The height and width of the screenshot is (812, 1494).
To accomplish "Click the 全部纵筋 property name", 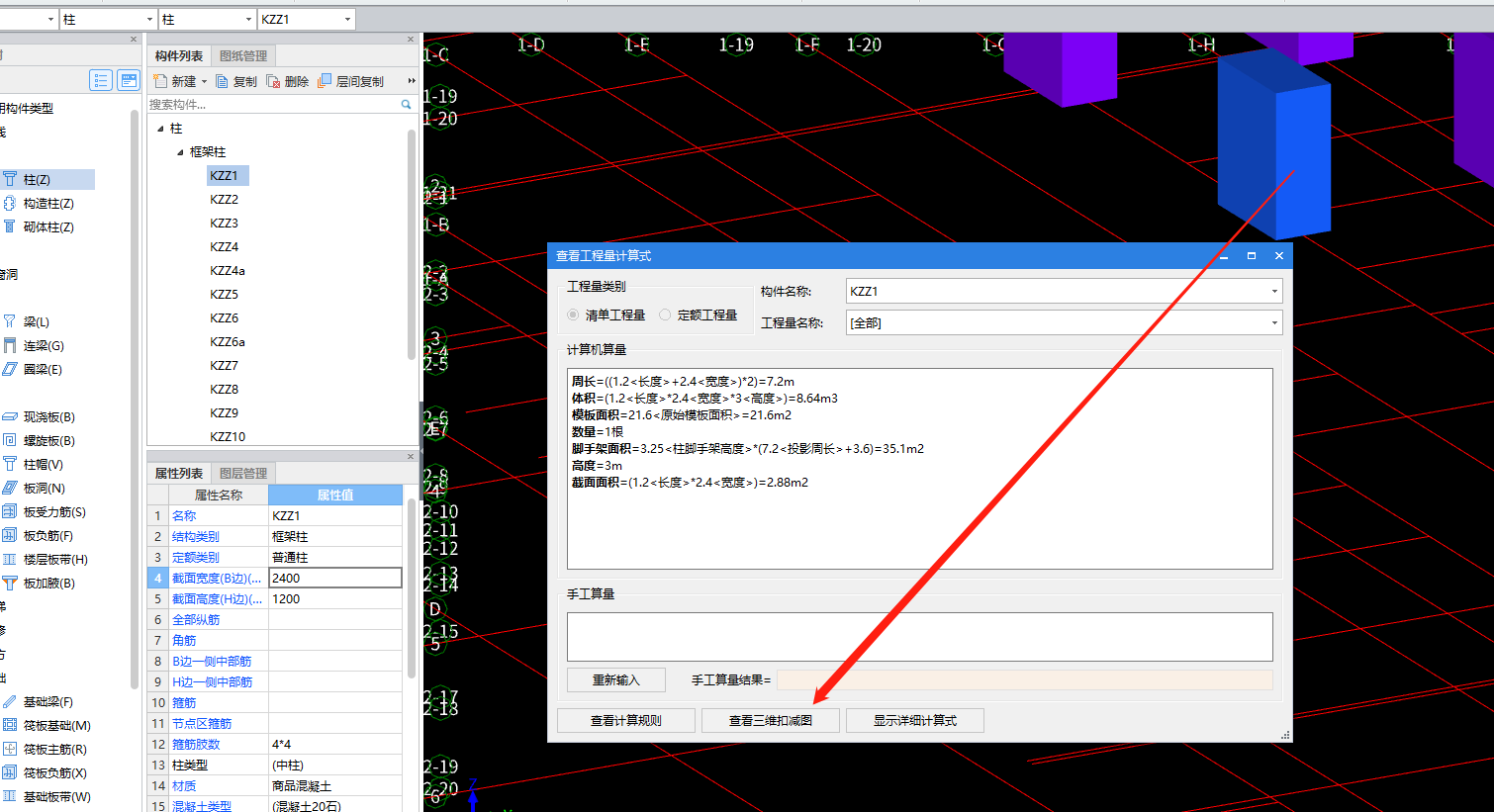I will click(196, 619).
